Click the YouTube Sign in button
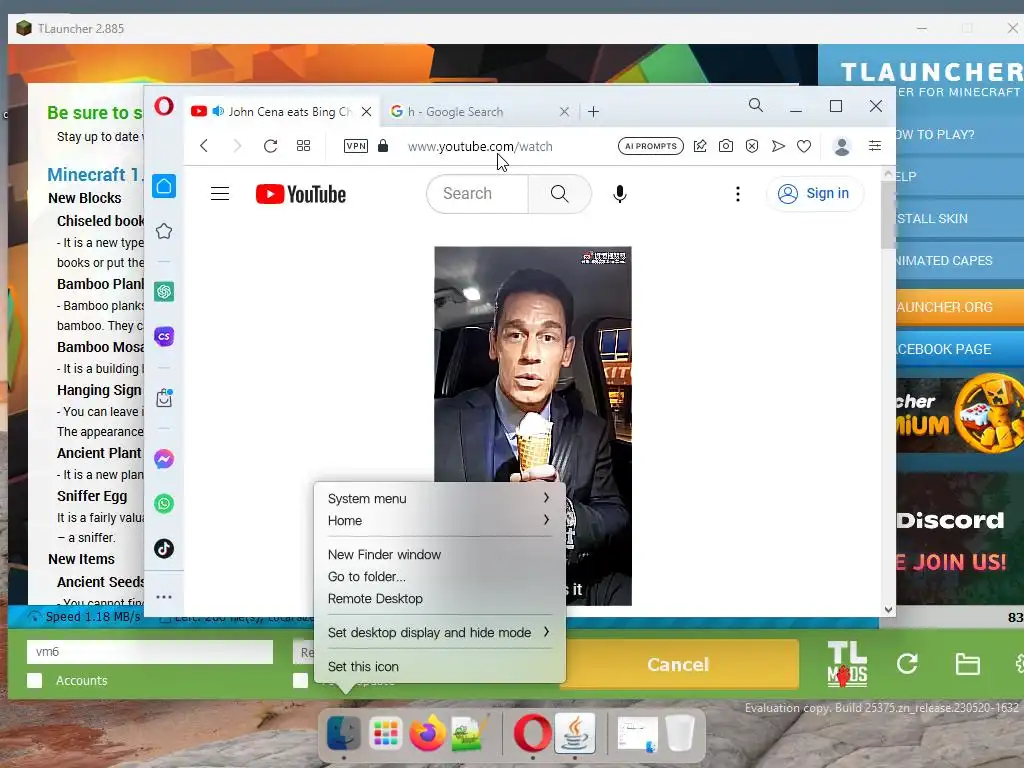Viewport: 1024px width, 768px height. (814, 194)
